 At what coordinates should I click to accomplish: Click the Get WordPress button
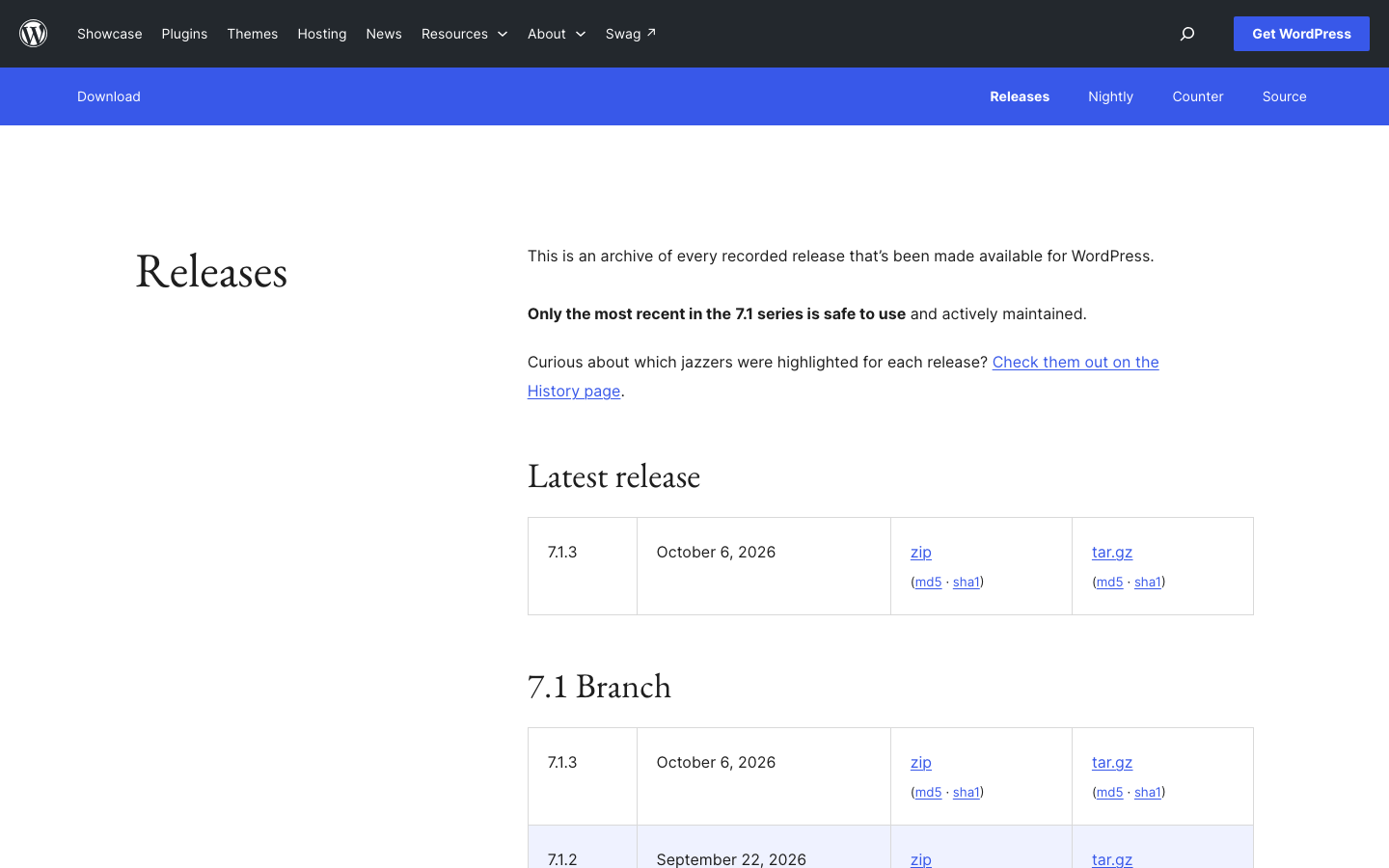point(1301,34)
